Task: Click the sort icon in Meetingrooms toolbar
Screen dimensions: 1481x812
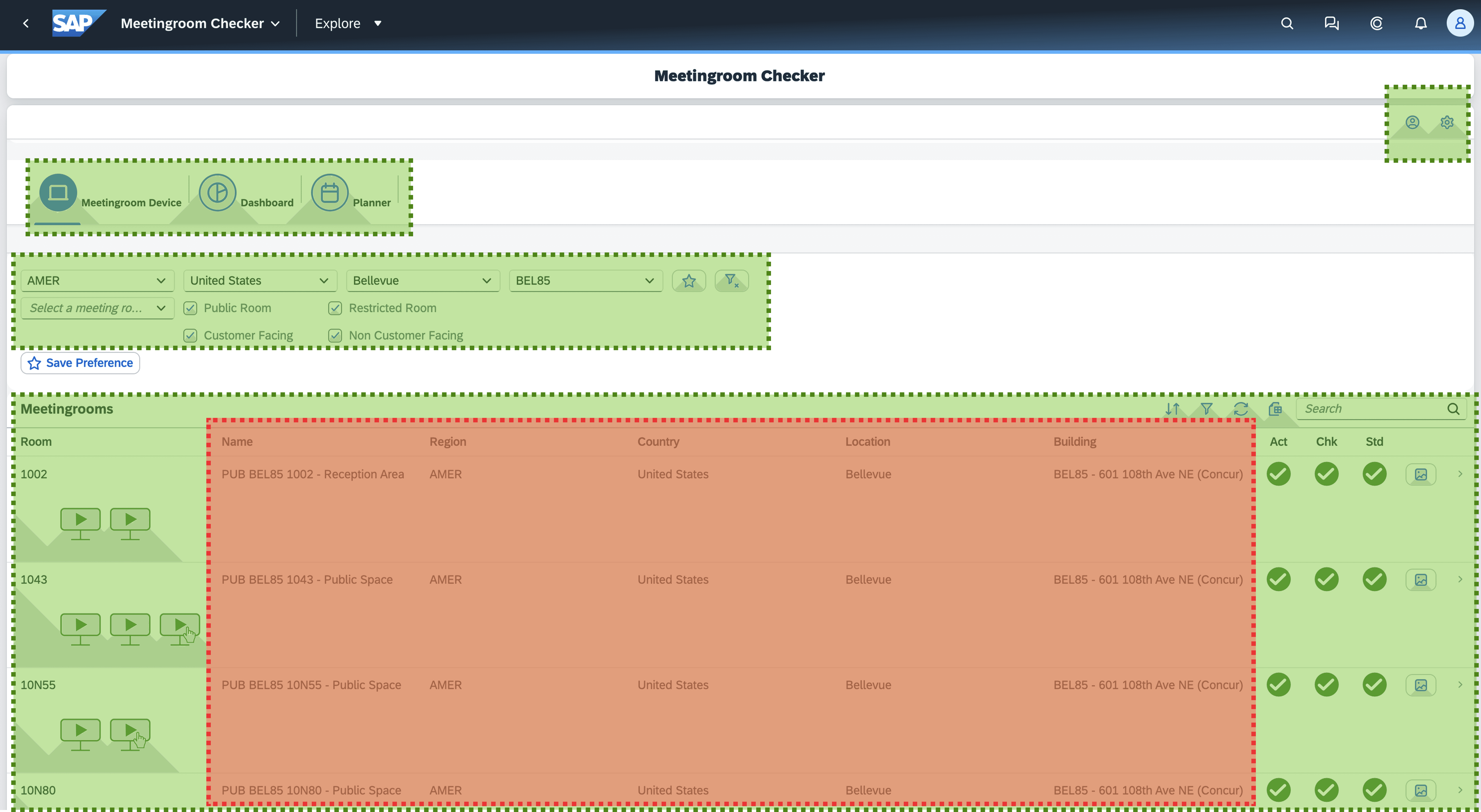Action: click(1172, 409)
